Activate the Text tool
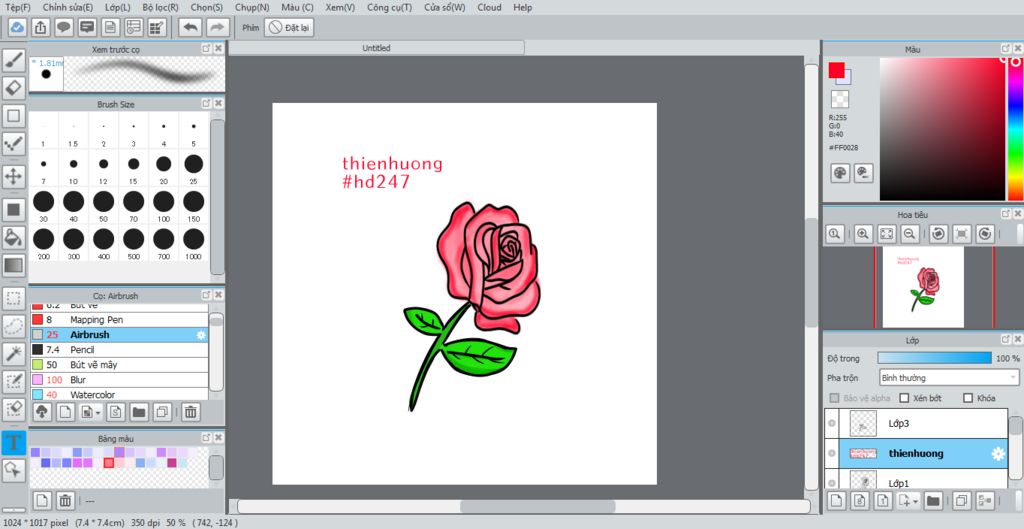This screenshot has height=529, width=1024. [14, 443]
